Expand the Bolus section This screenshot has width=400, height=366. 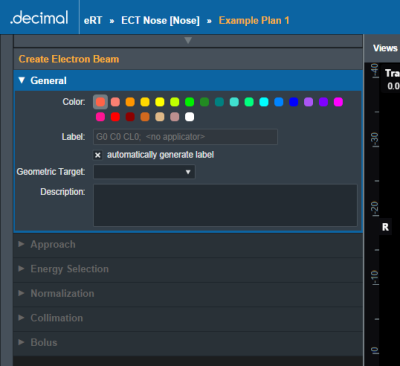coord(188,342)
